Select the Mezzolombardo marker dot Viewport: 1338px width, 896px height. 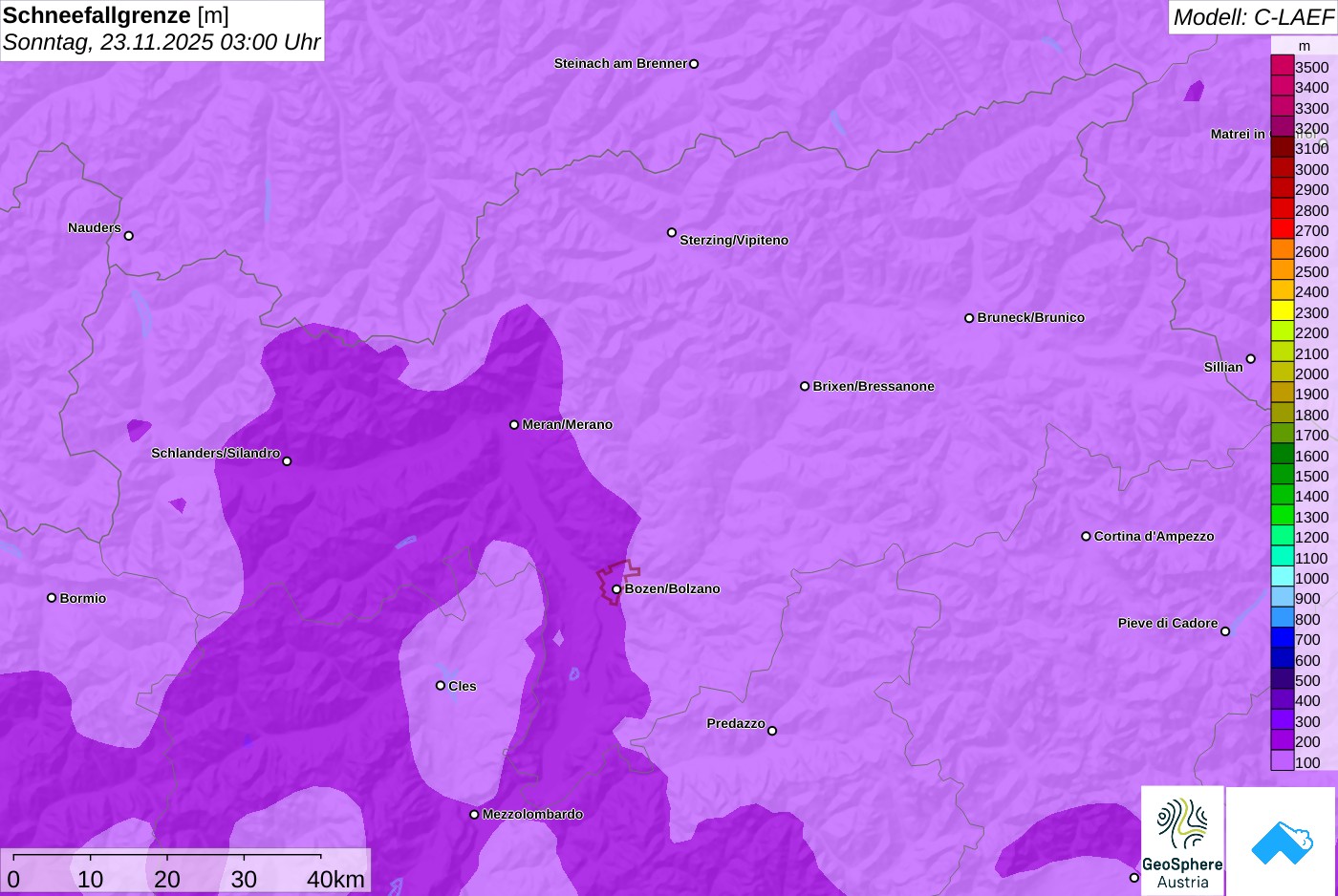(474, 815)
